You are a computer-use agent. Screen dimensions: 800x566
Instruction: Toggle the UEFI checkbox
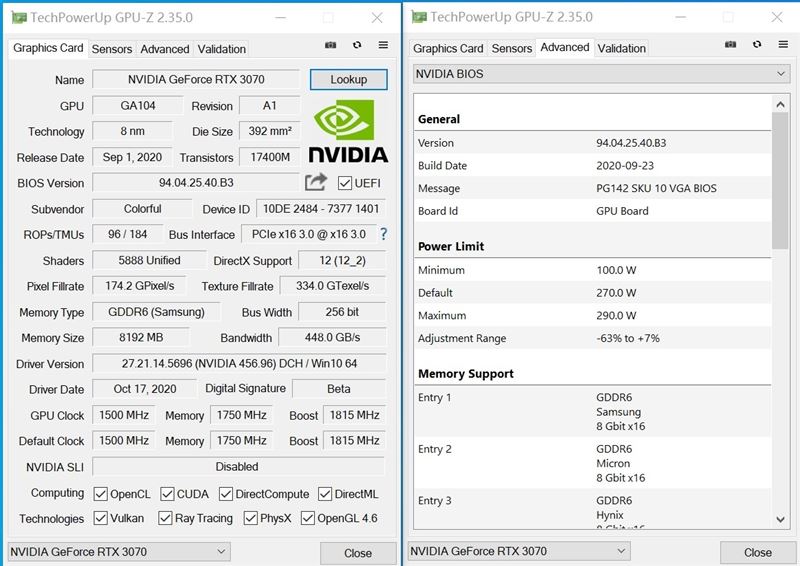345,183
